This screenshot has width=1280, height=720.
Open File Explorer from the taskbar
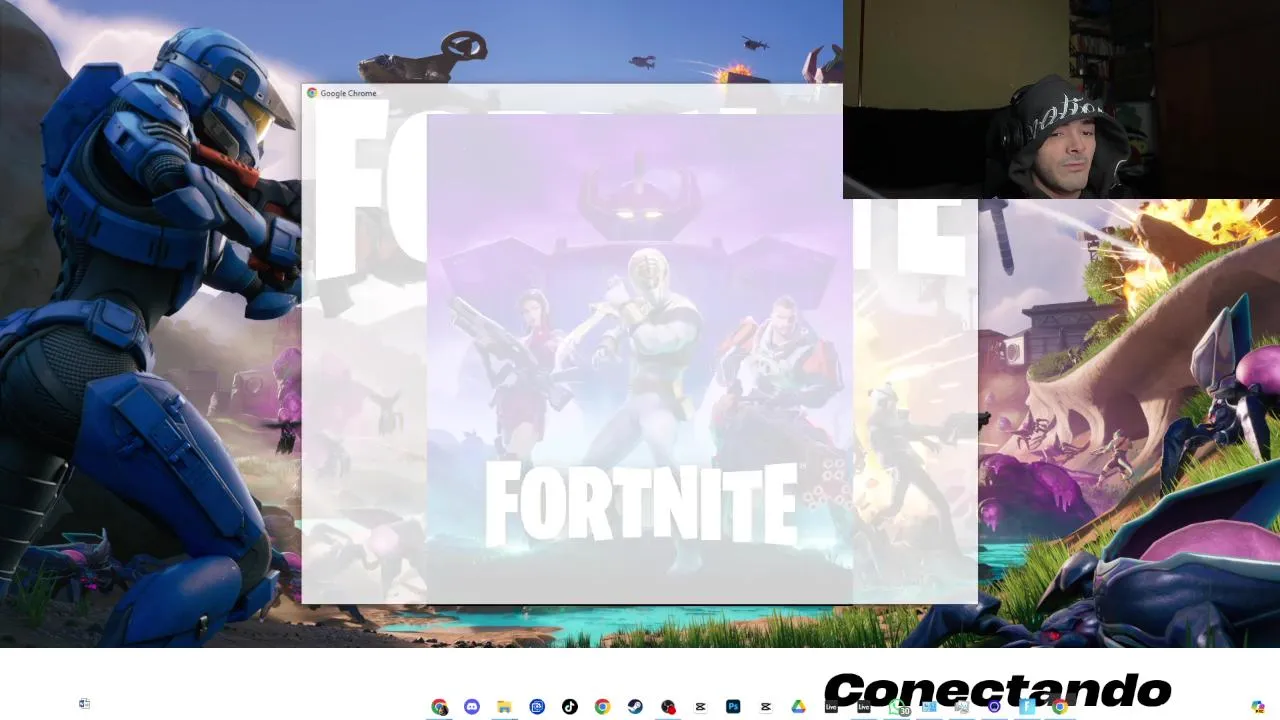pyautogui.click(x=505, y=707)
